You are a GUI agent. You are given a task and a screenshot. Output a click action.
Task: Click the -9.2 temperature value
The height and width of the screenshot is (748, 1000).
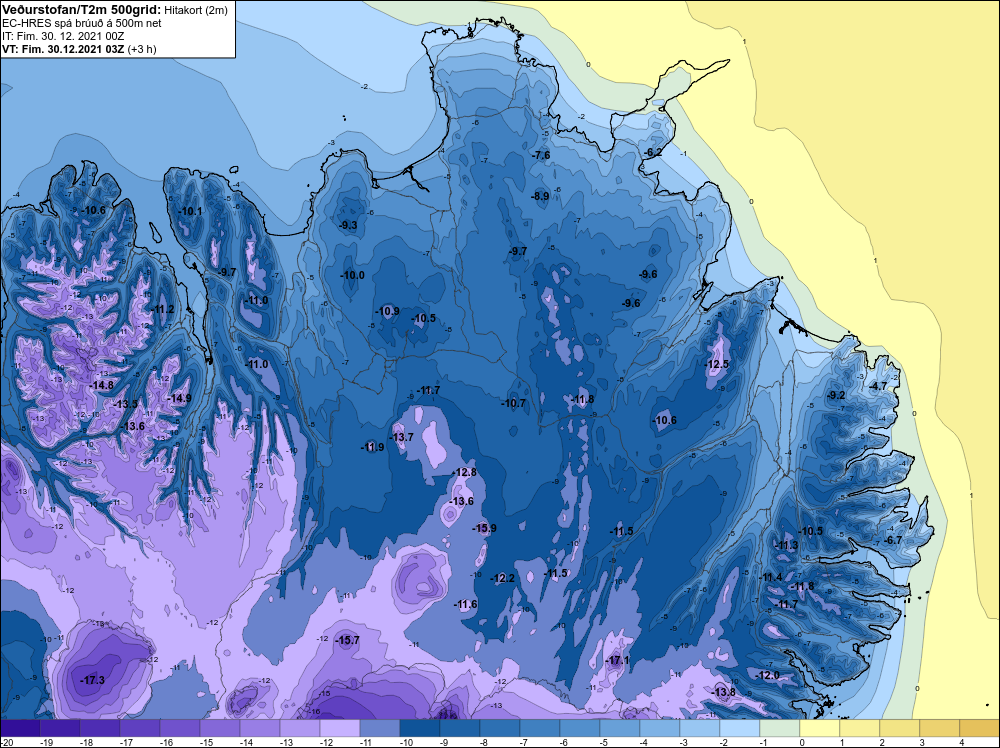tap(835, 395)
